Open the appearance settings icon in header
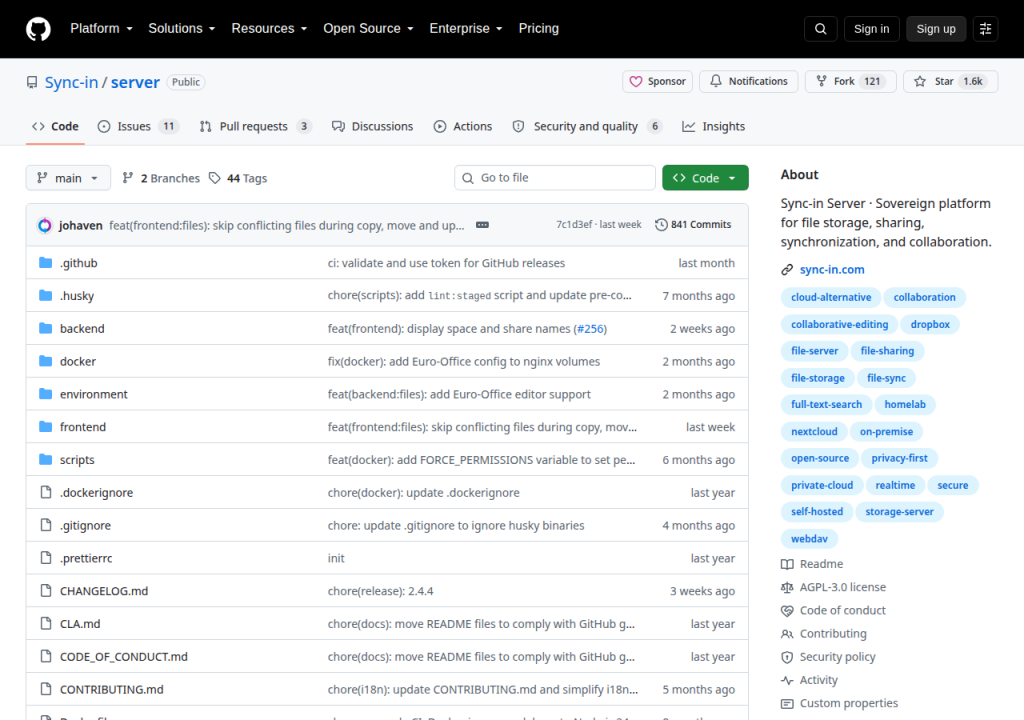Image resolution: width=1024 pixels, height=720 pixels. [985, 29]
